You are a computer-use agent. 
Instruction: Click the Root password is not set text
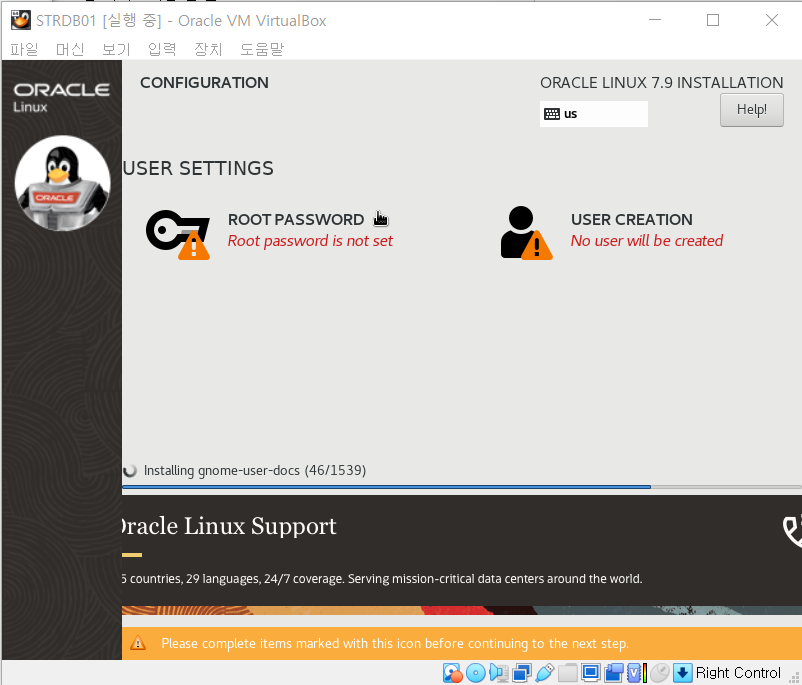click(x=310, y=240)
